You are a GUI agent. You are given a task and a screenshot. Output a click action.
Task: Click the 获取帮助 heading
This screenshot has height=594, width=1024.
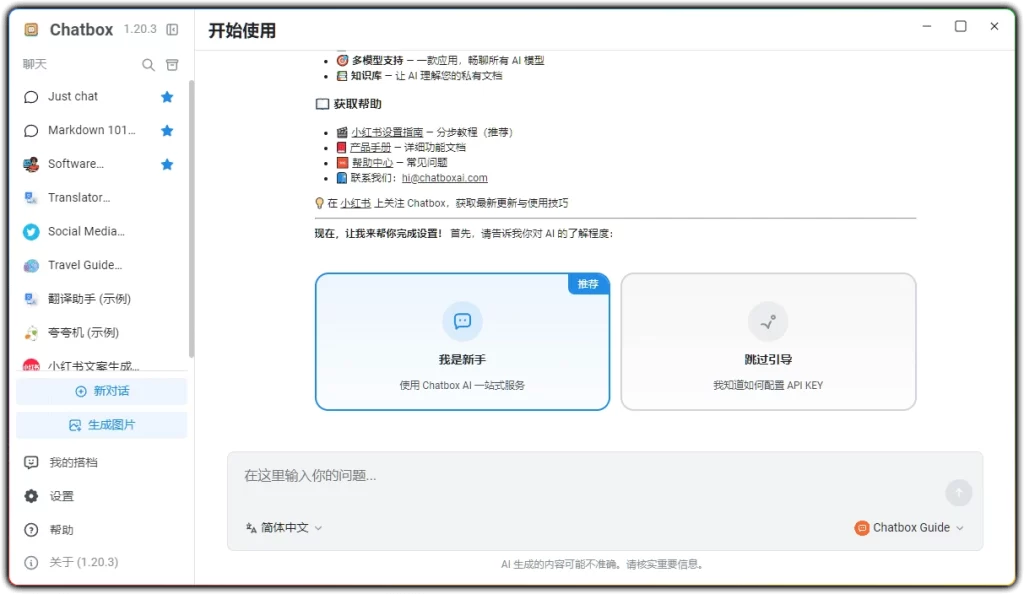click(357, 104)
